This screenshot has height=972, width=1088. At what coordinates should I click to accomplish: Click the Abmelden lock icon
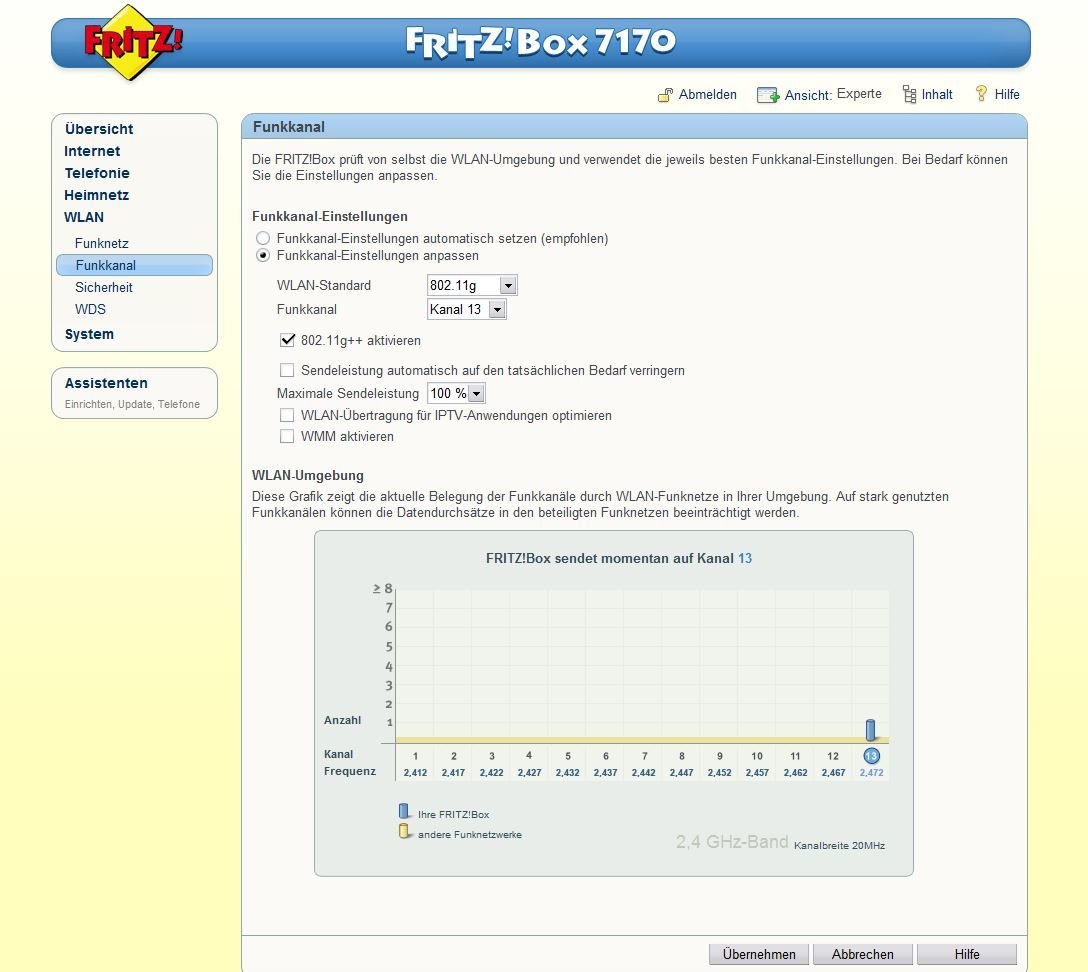click(665, 95)
